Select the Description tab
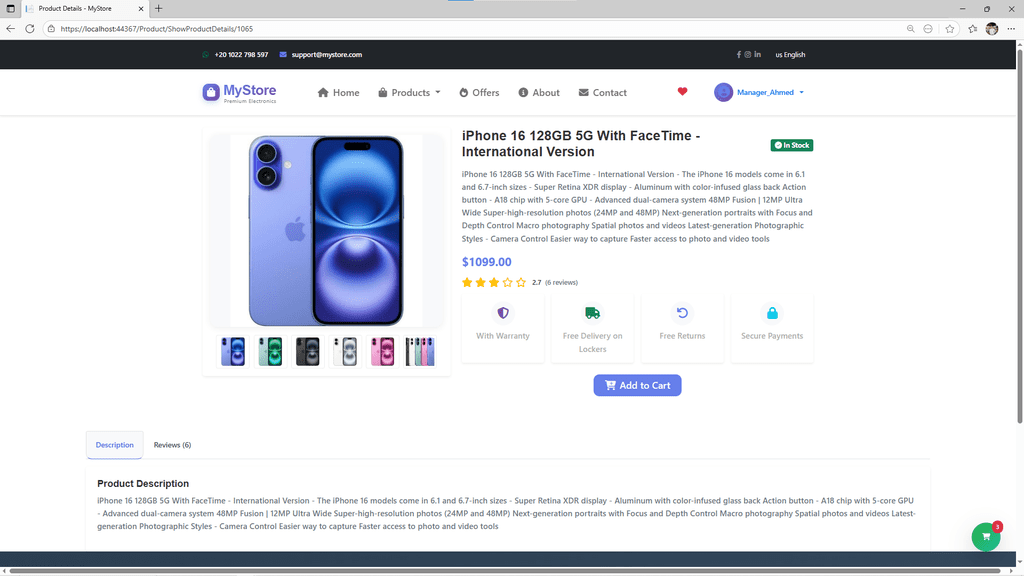This screenshot has height=576, width=1024. [114, 445]
